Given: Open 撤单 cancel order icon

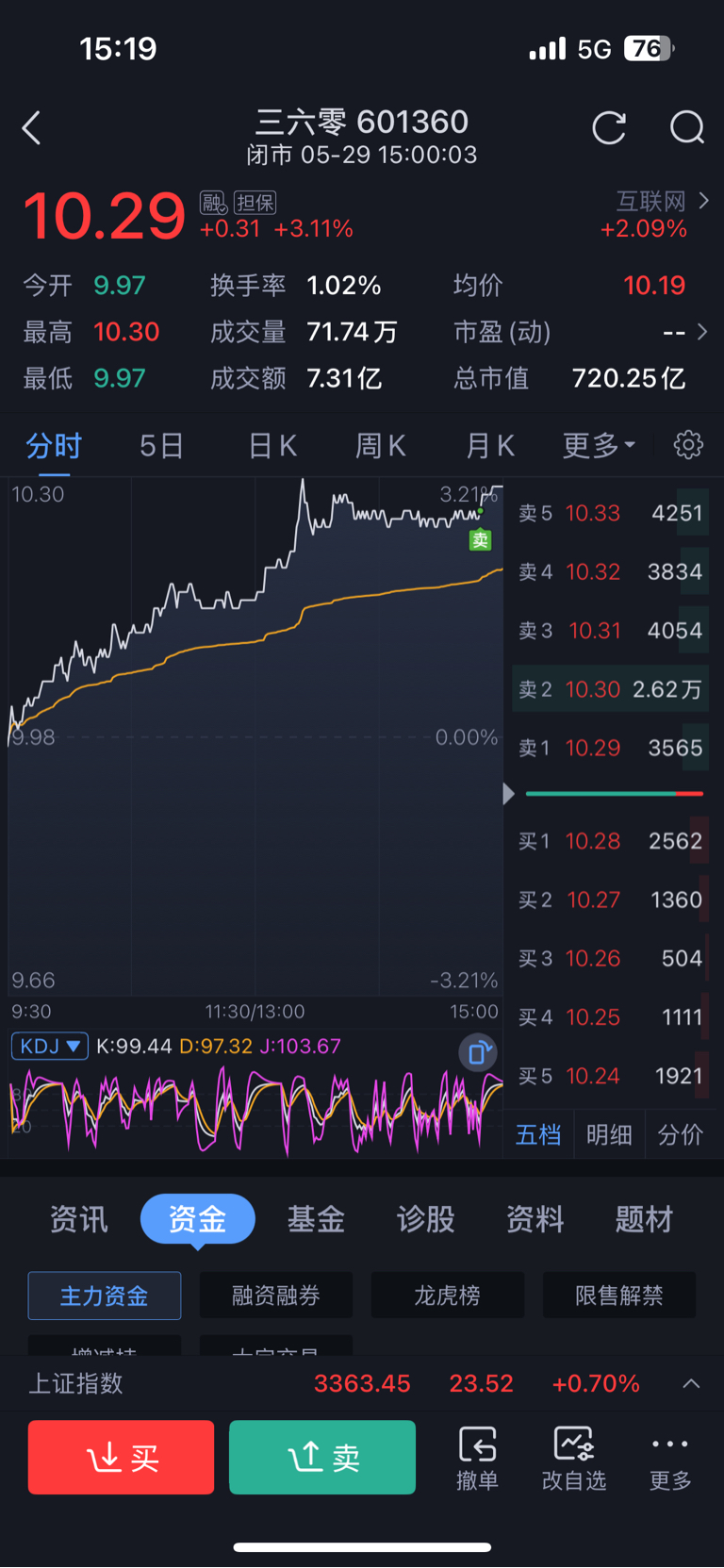Looking at the screenshot, I should point(477,1458).
